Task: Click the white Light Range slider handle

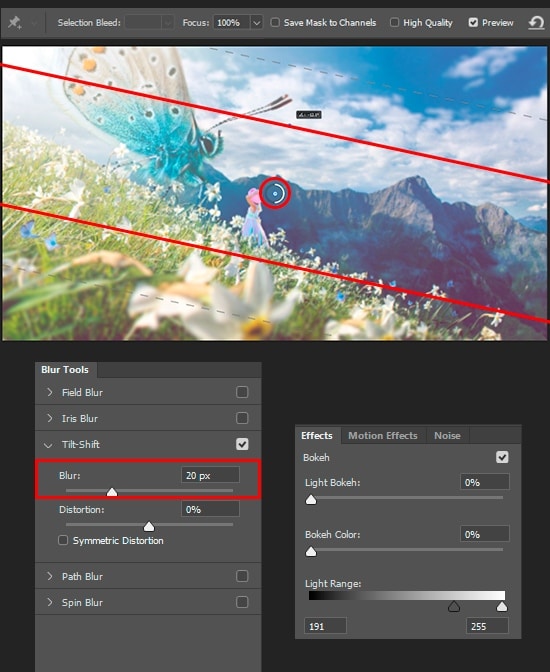Action: [502, 606]
